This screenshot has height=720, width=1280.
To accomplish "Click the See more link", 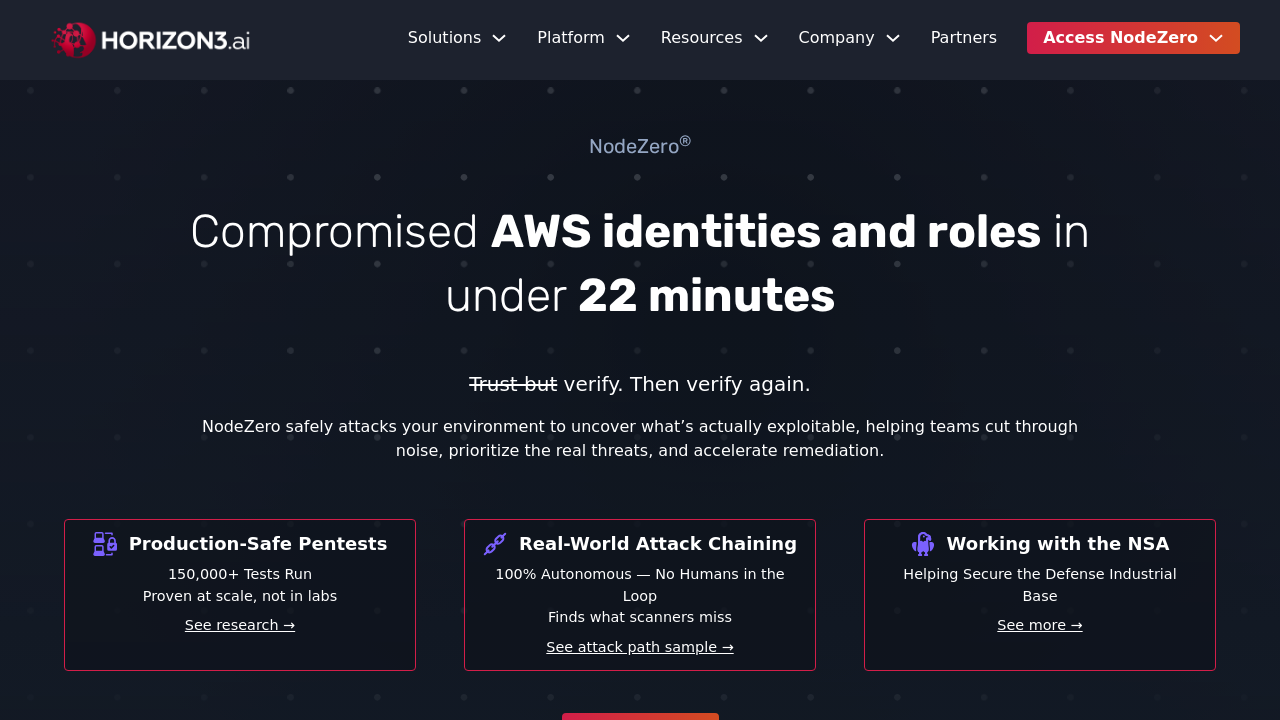I will (x=1040, y=625).
